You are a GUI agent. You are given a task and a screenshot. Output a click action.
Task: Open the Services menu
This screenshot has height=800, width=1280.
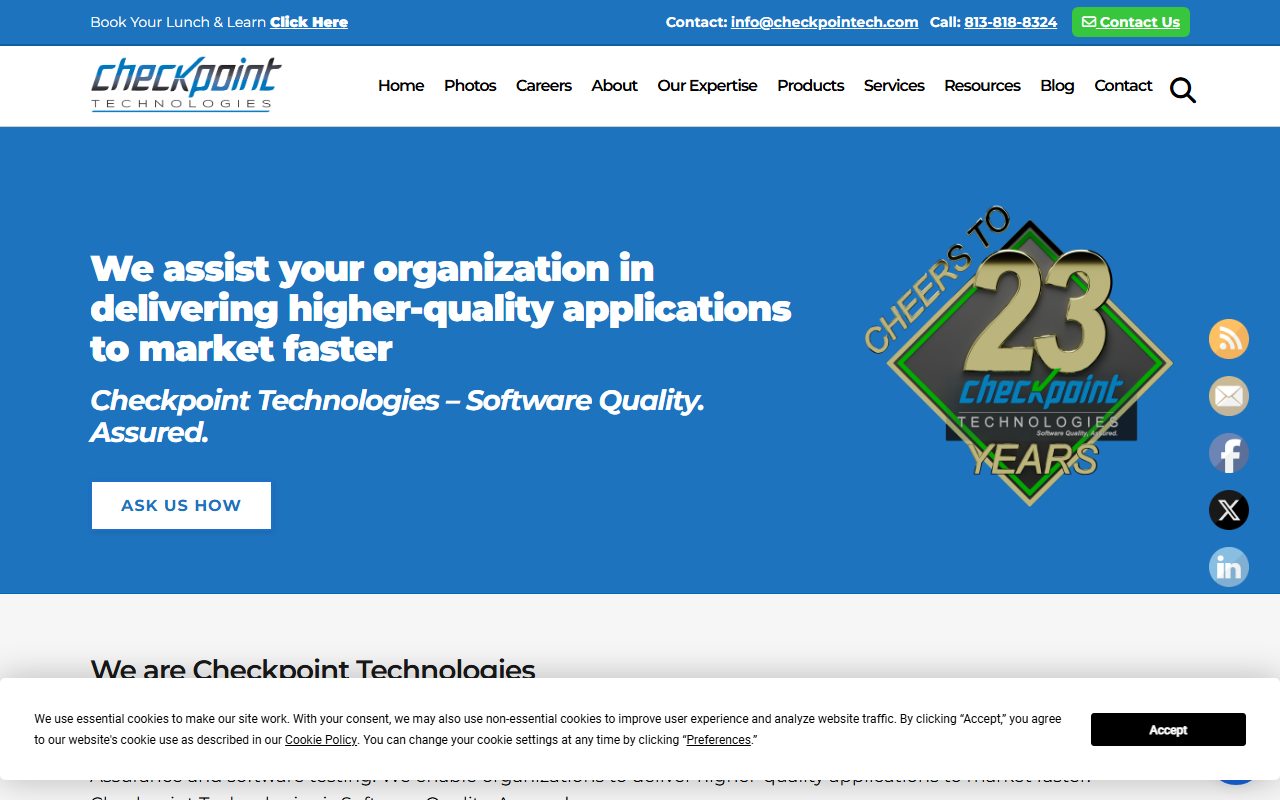click(x=894, y=86)
